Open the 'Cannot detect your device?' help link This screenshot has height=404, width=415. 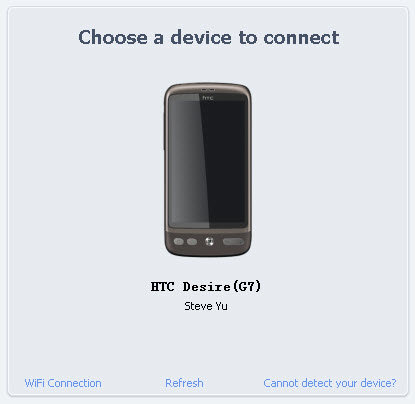pos(330,383)
